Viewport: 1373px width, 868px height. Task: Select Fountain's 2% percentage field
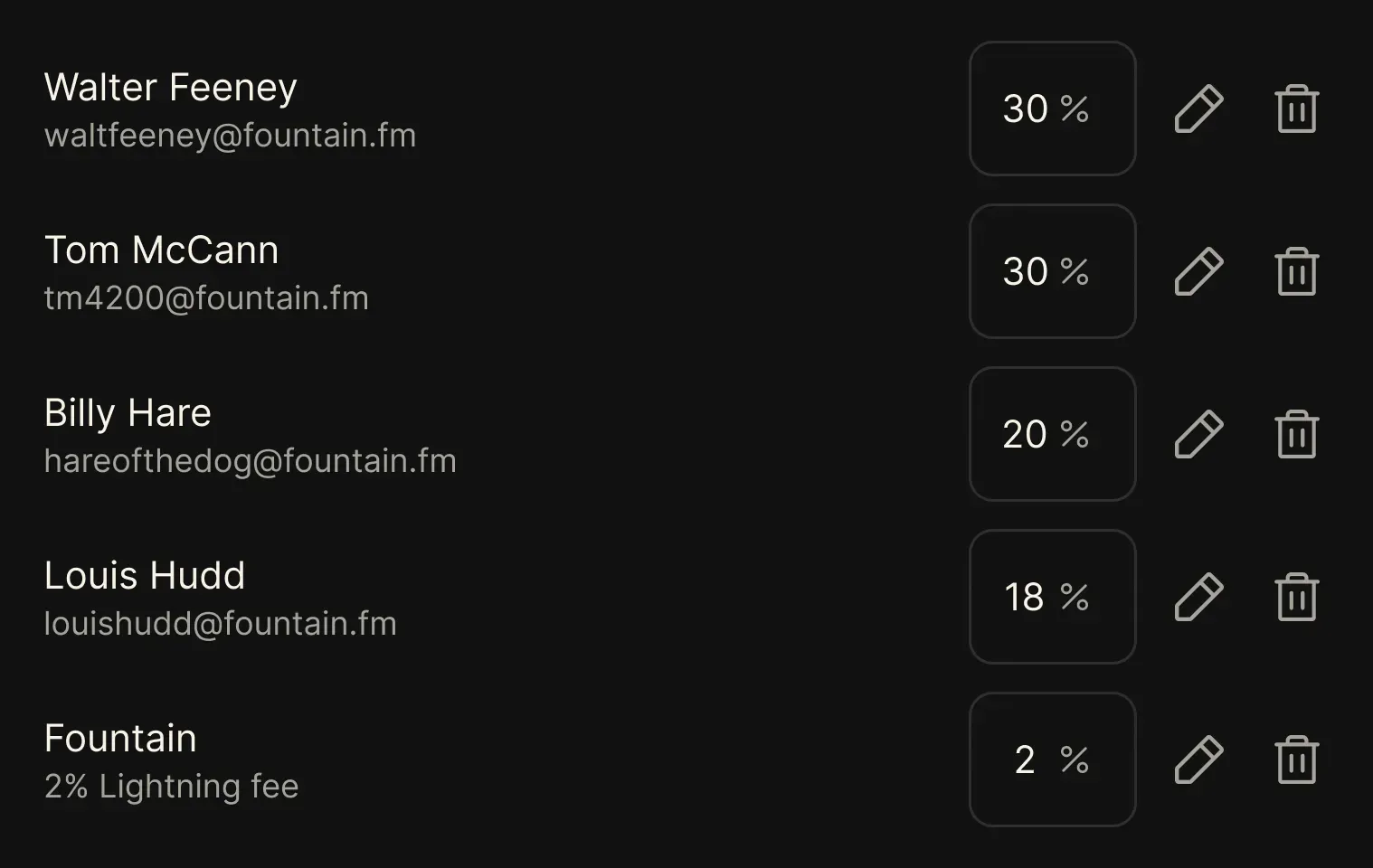[1052, 759]
